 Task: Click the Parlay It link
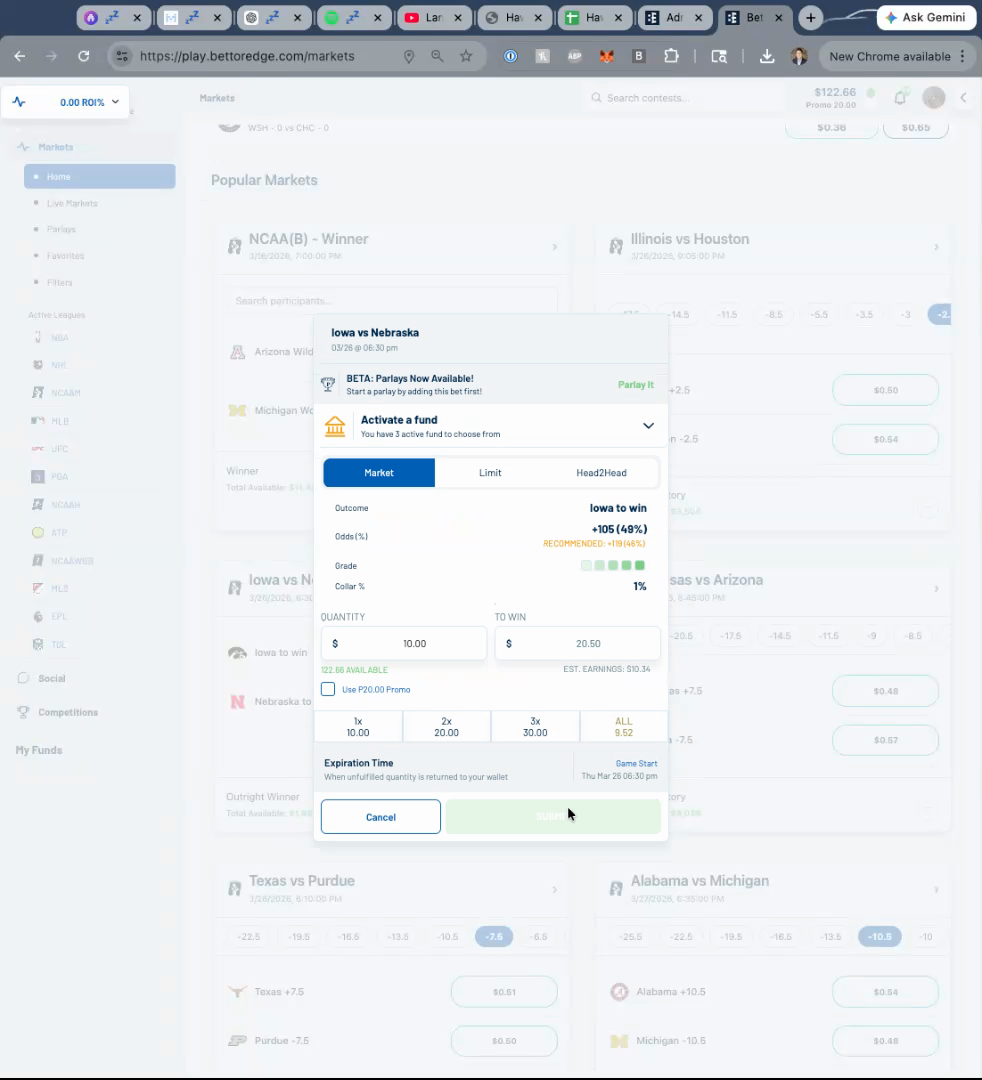[x=635, y=384]
